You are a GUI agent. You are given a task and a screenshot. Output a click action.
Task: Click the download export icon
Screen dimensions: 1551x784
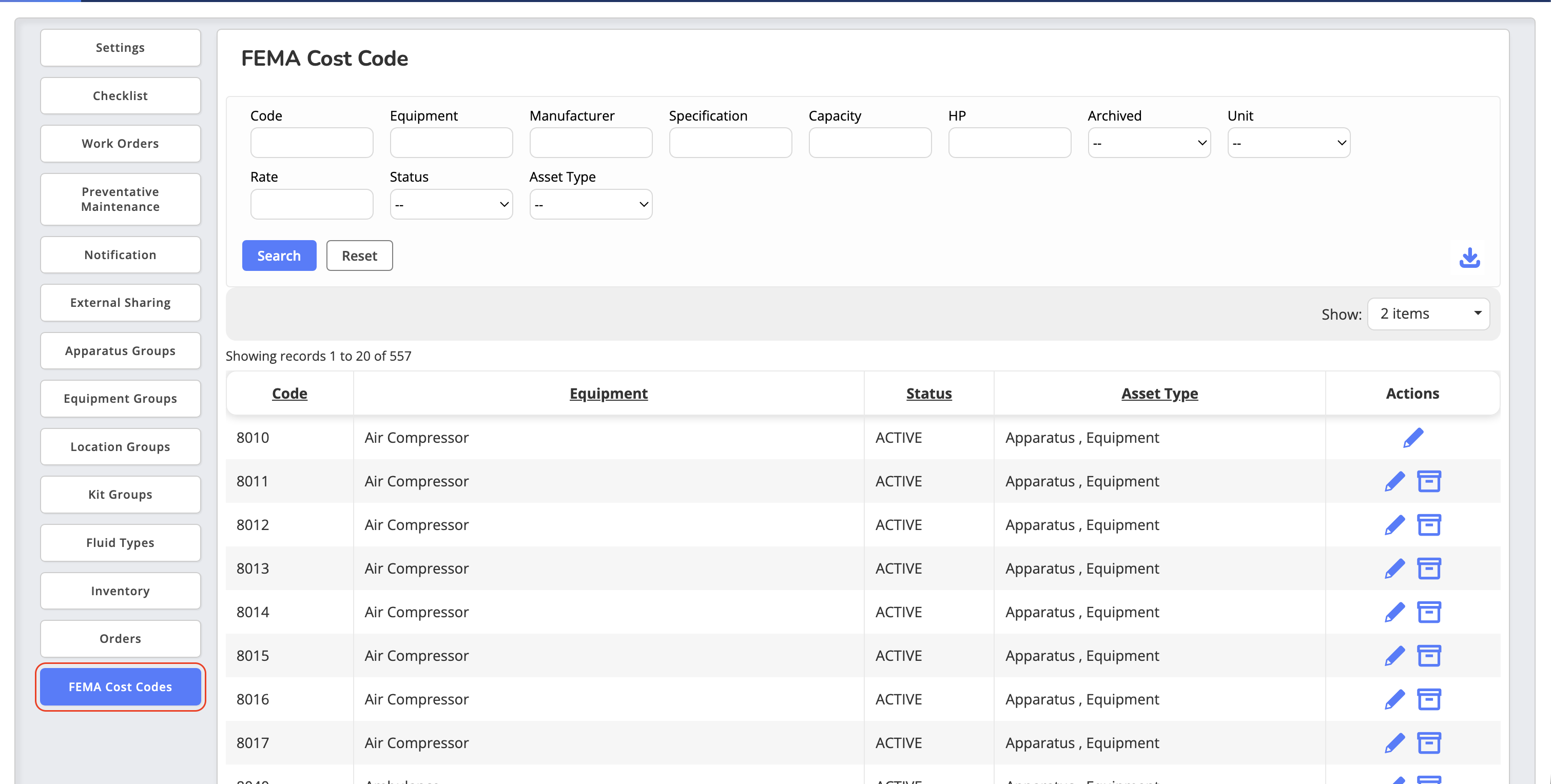click(x=1469, y=258)
